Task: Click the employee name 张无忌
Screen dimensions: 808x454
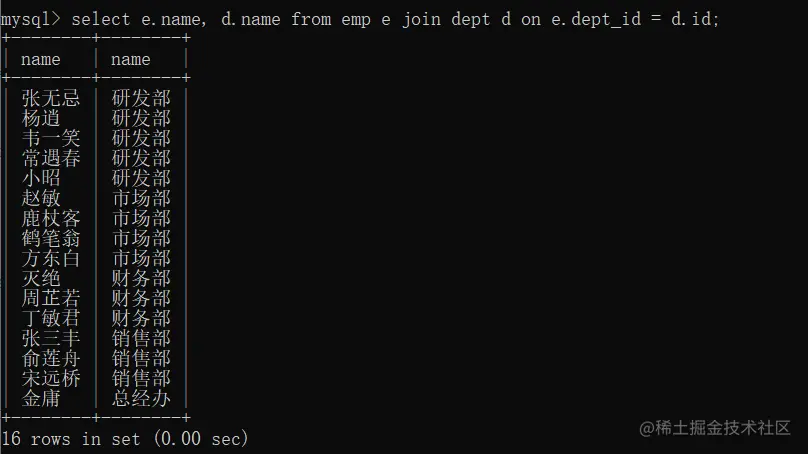Action: click(x=51, y=98)
